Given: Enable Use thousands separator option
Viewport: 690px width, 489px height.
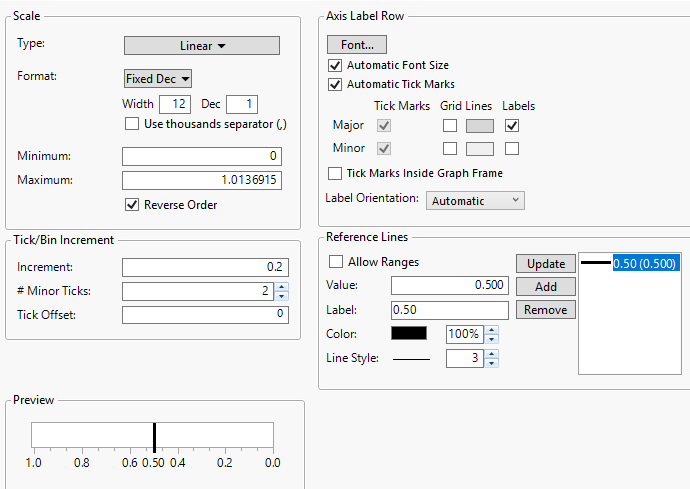Looking at the screenshot, I should click(x=132, y=124).
